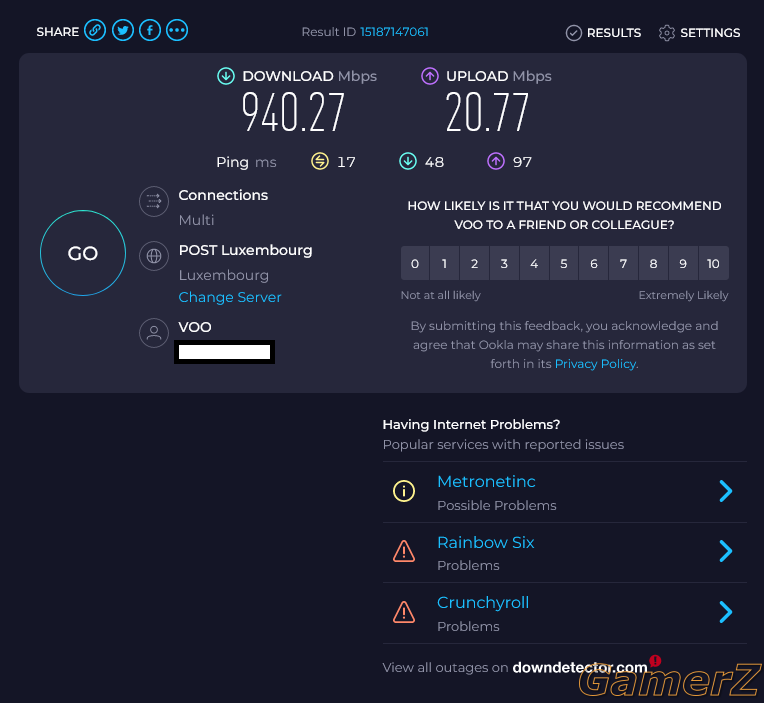Screen dimensions: 764x703
Task: Click the 940.27 download speed value
Action: click(x=293, y=113)
